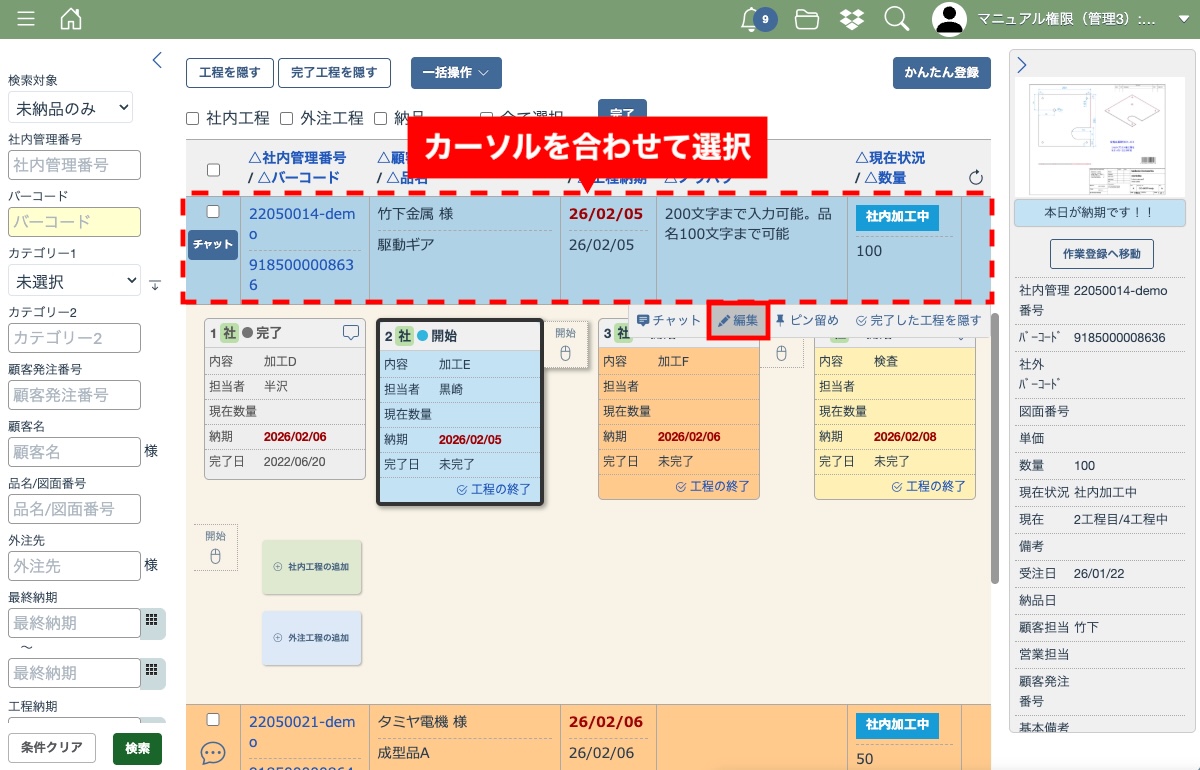1200x770 pixels.
Task: Open the folder icon in header
Action: point(807,19)
